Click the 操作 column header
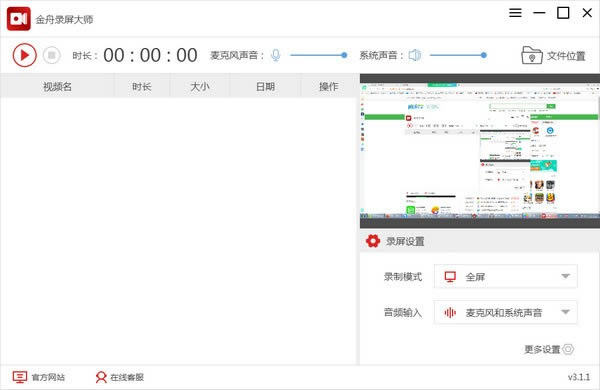Screen dimensions: 600x390 coord(329,86)
